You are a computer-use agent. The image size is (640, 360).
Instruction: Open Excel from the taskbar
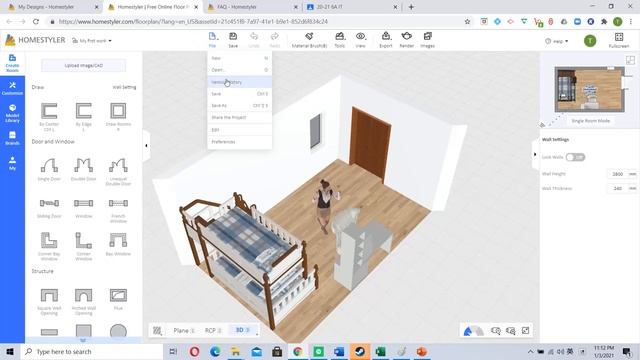pos(380,351)
